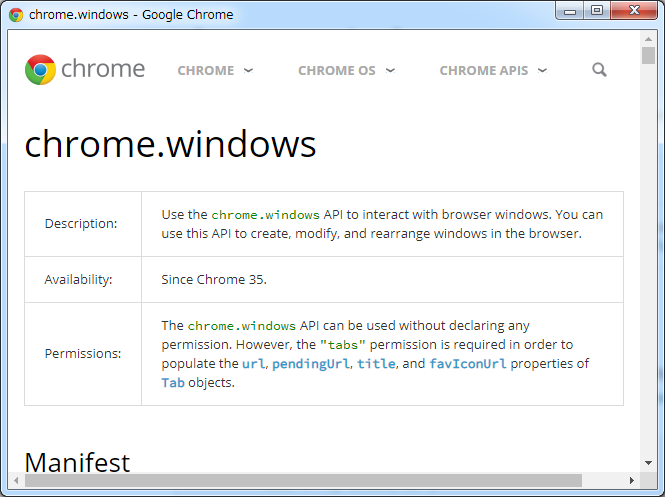Viewport: 665px width, 497px height.
Task: Follow the favIconUrl property link
Action: pyautogui.click(x=468, y=364)
